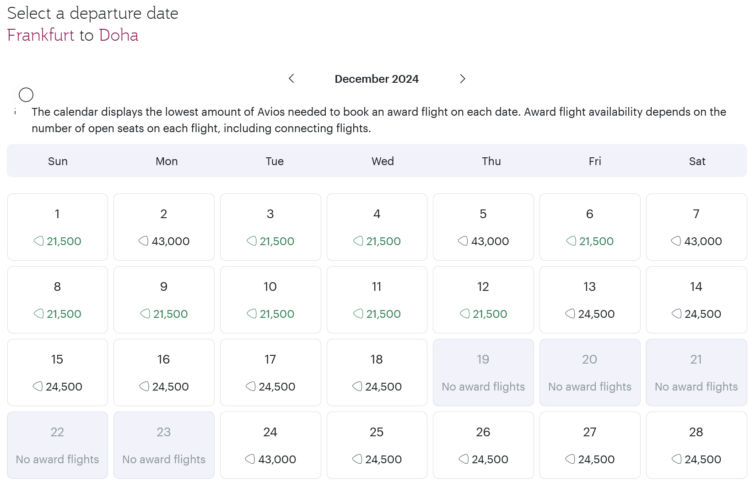Select December 9 as departure date
The height and width of the screenshot is (482, 750).
pos(164,300)
